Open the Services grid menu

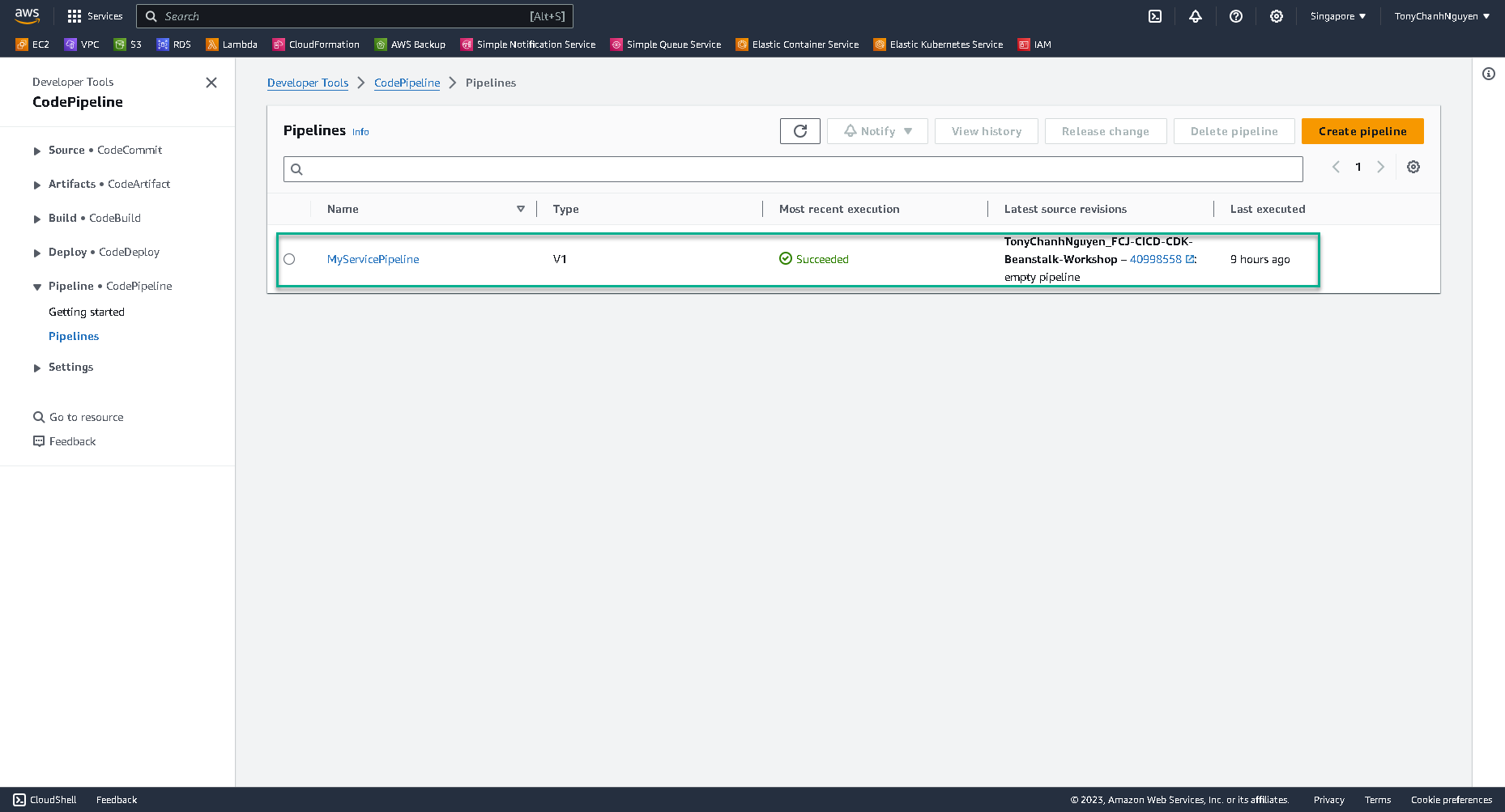coord(95,16)
